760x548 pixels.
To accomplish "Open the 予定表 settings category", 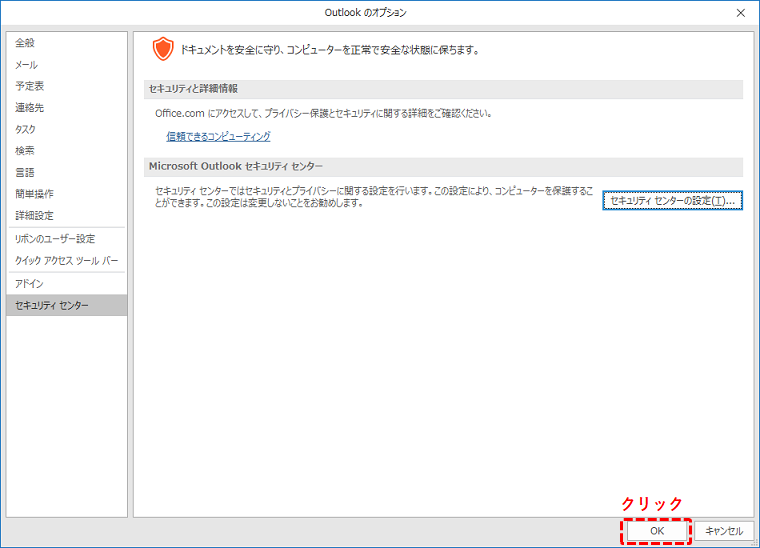I will pyautogui.click(x=66, y=86).
